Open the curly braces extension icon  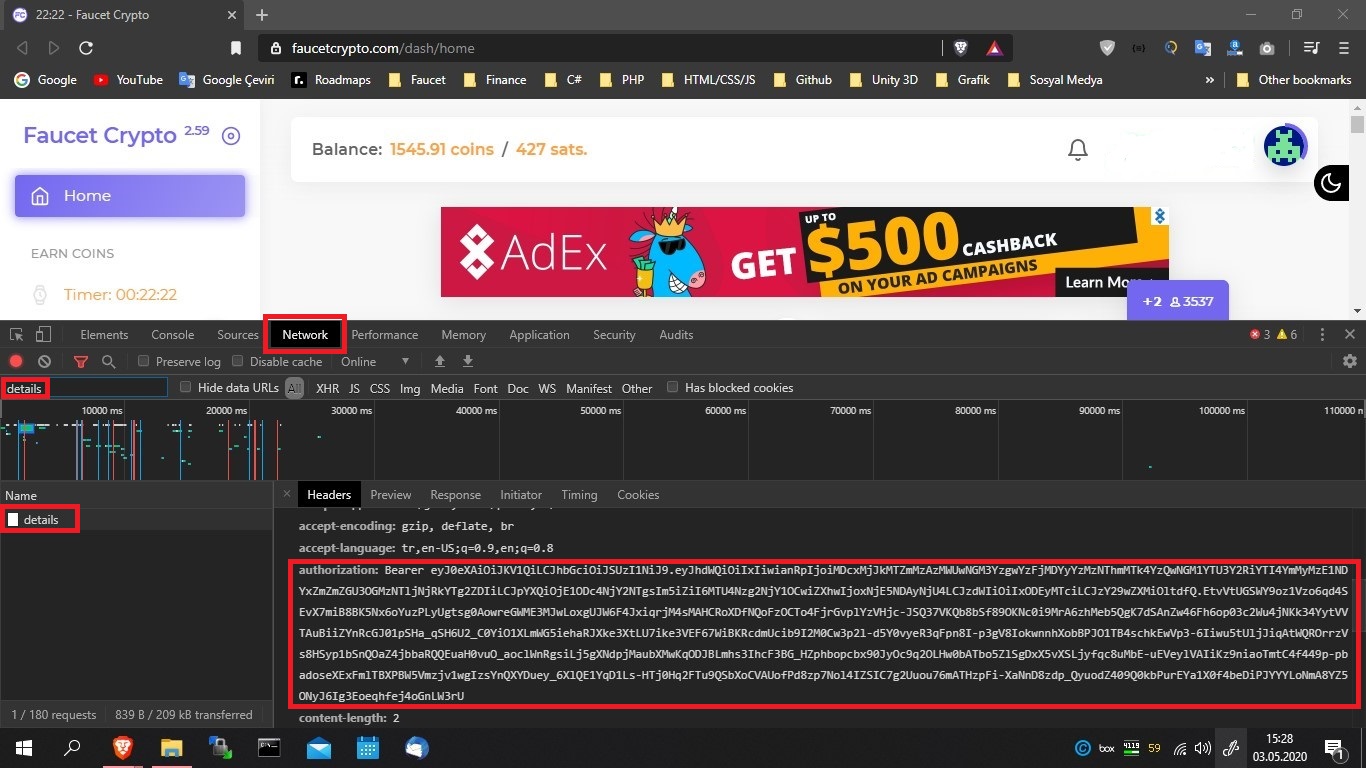[1138, 48]
